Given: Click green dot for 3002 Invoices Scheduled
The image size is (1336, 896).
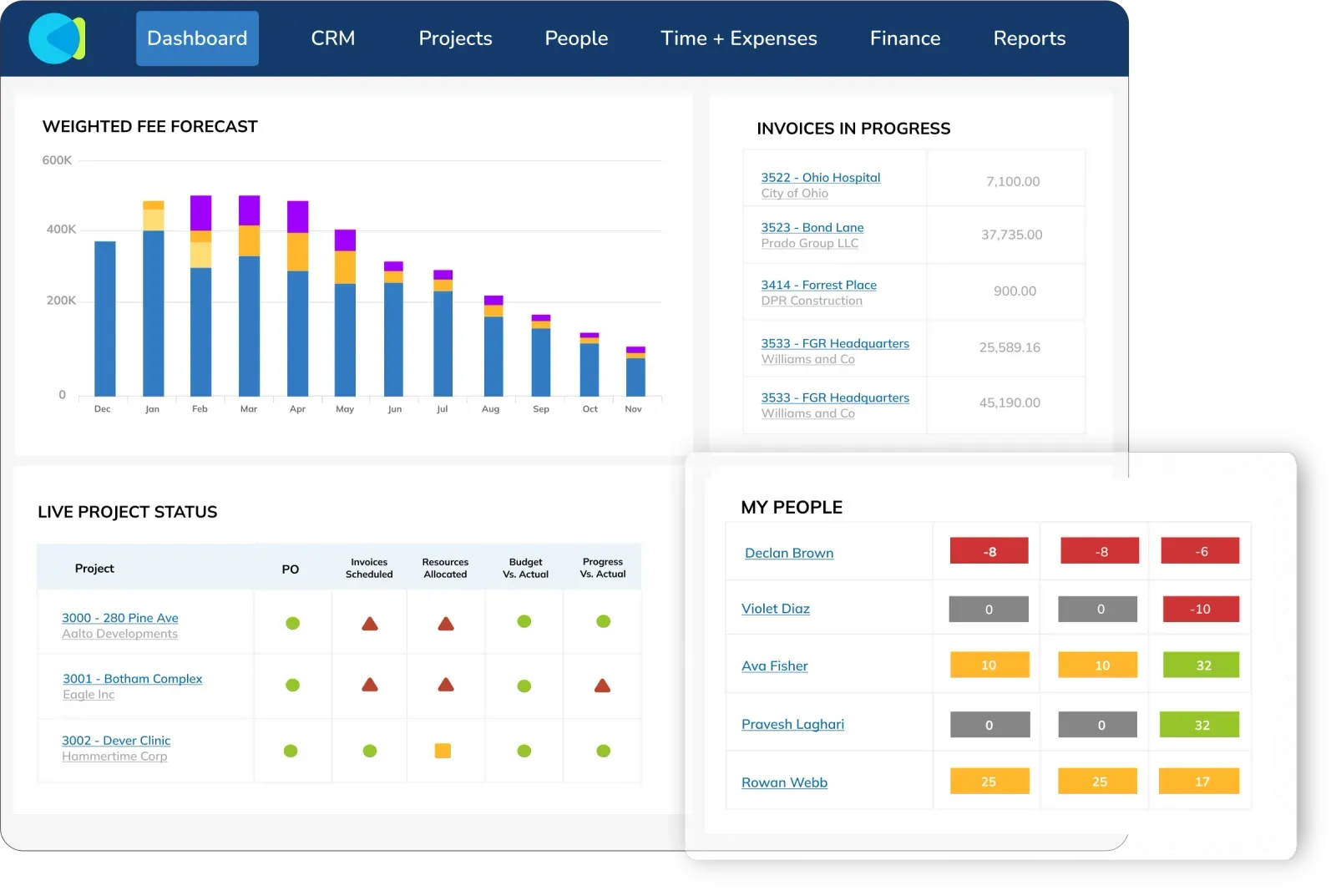Looking at the screenshot, I should (370, 751).
